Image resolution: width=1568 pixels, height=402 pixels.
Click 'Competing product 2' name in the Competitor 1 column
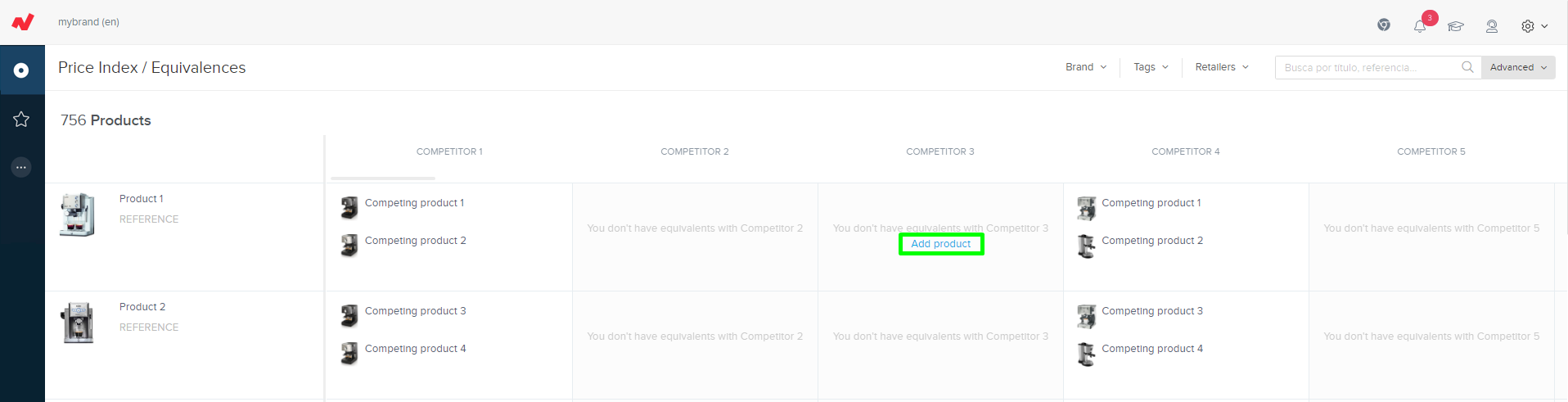(416, 241)
